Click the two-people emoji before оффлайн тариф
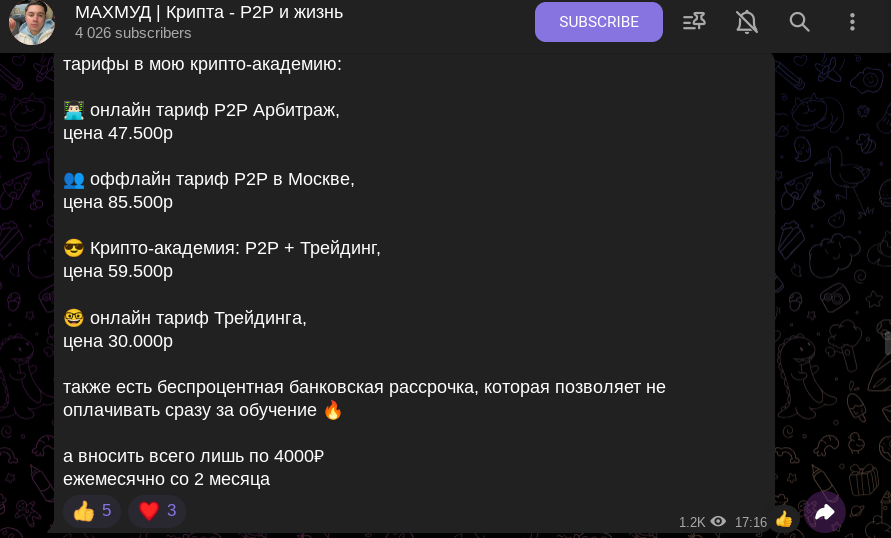The height and width of the screenshot is (538, 891). tap(73, 180)
